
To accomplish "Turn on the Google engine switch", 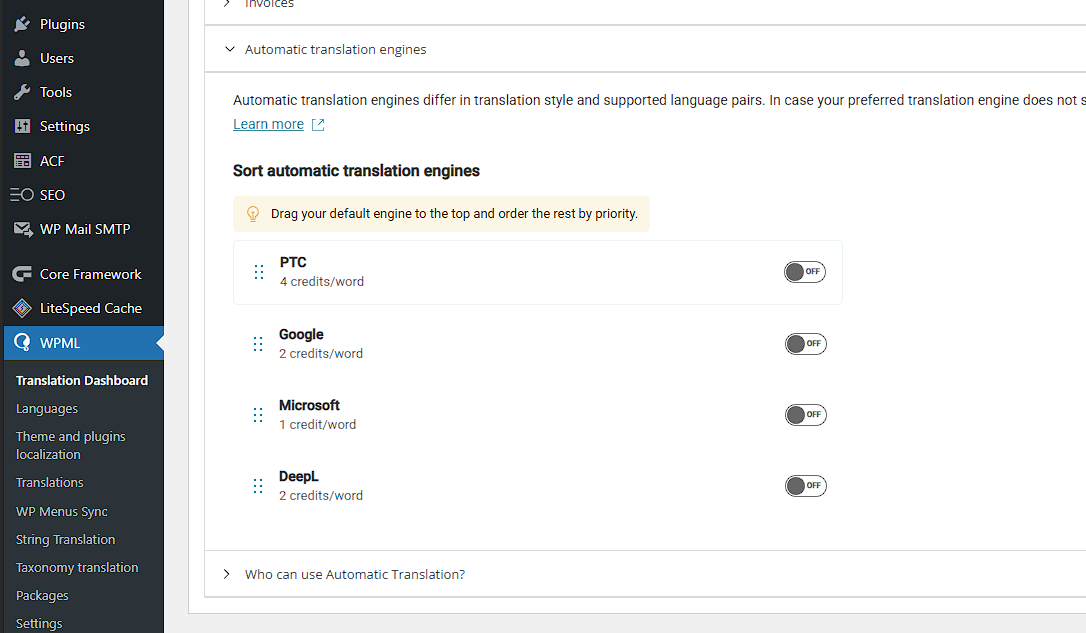I will point(805,344).
